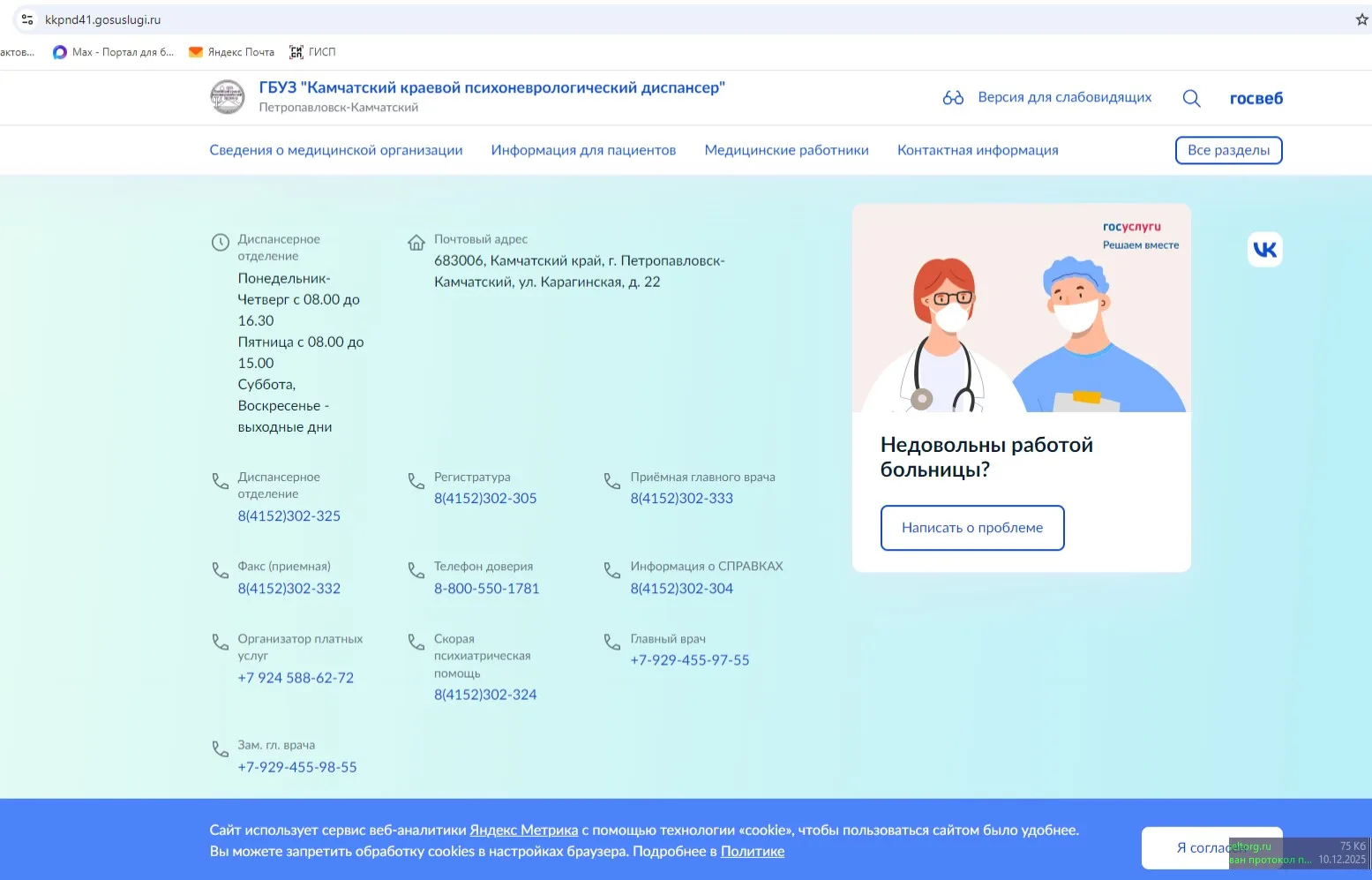Image resolution: width=1372 pixels, height=880 pixels.
Task: Click the Недовольны работой больницы? heading
Action: pos(986,457)
